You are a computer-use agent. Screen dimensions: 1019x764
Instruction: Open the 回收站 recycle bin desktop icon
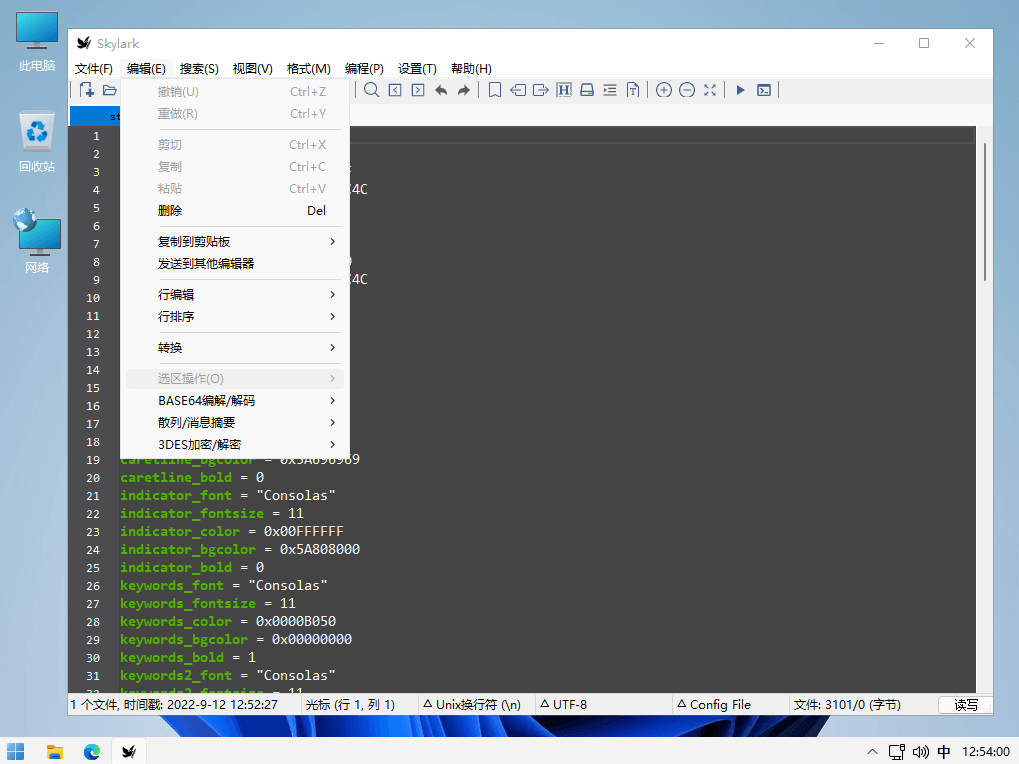pyautogui.click(x=36, y=142)
